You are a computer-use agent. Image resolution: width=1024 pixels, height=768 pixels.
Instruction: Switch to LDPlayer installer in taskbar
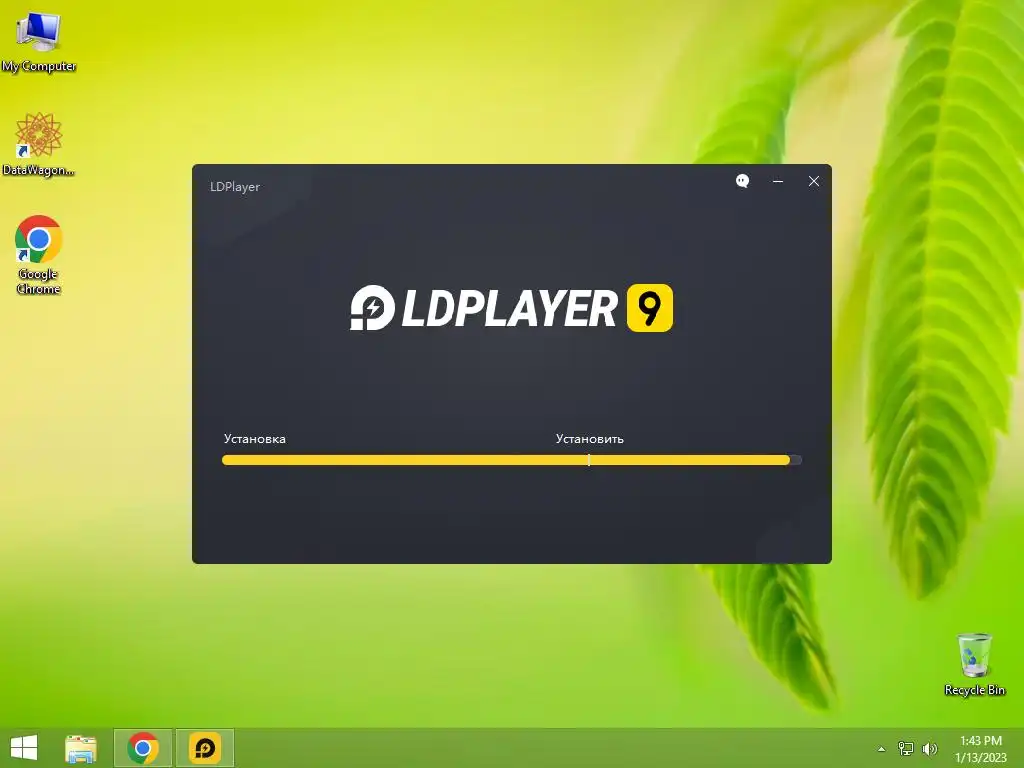tap(204, 748)
